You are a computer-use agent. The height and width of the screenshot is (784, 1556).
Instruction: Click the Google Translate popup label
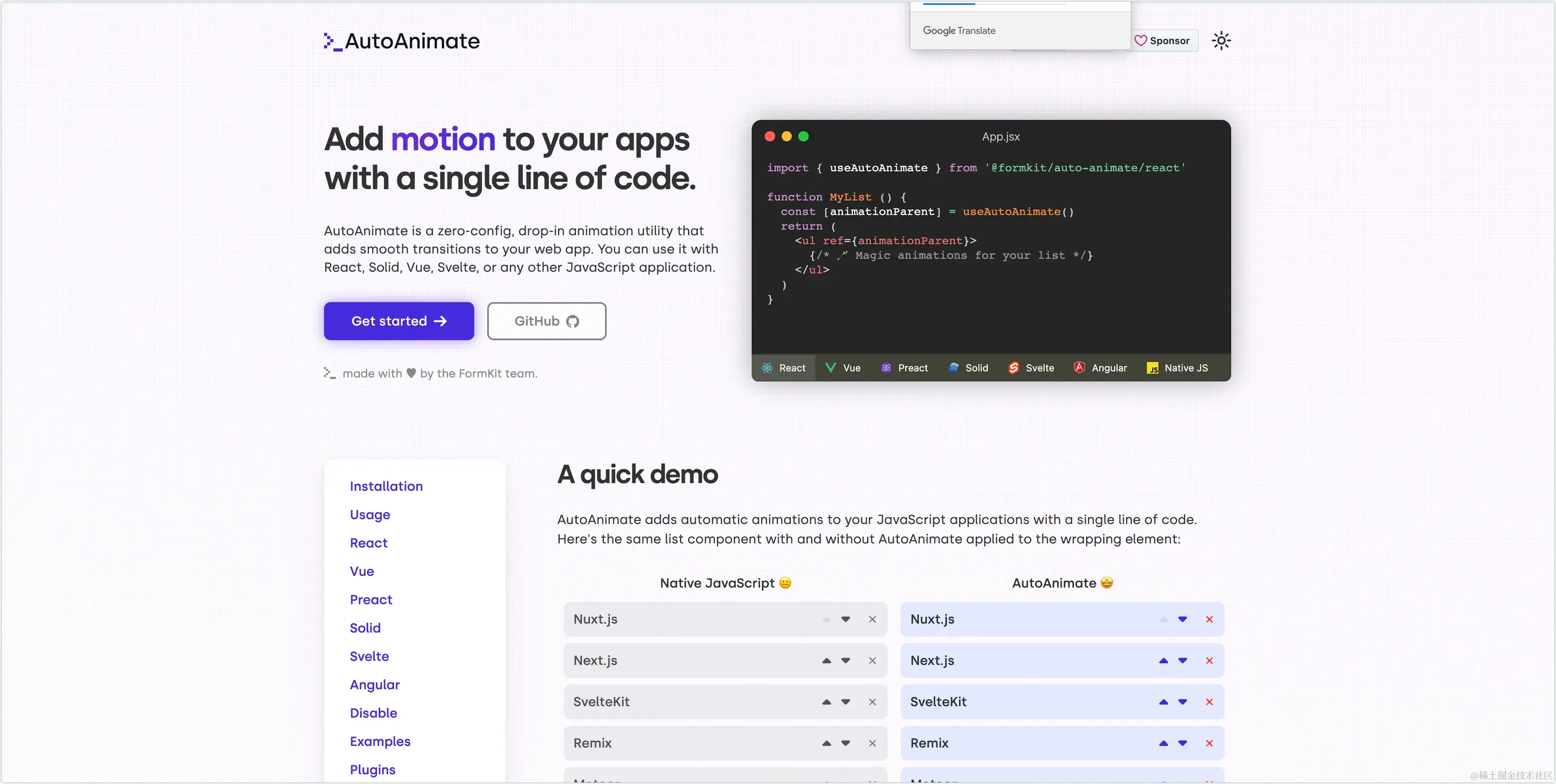tap(959, 30)
